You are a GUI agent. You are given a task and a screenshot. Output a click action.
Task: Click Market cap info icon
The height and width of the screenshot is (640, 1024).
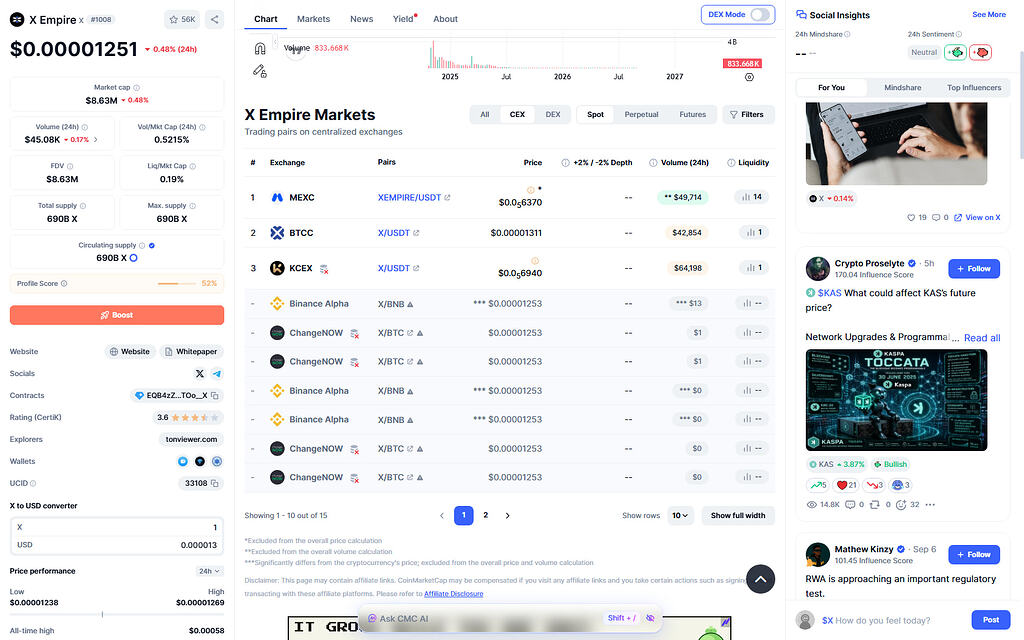(136, 88)
